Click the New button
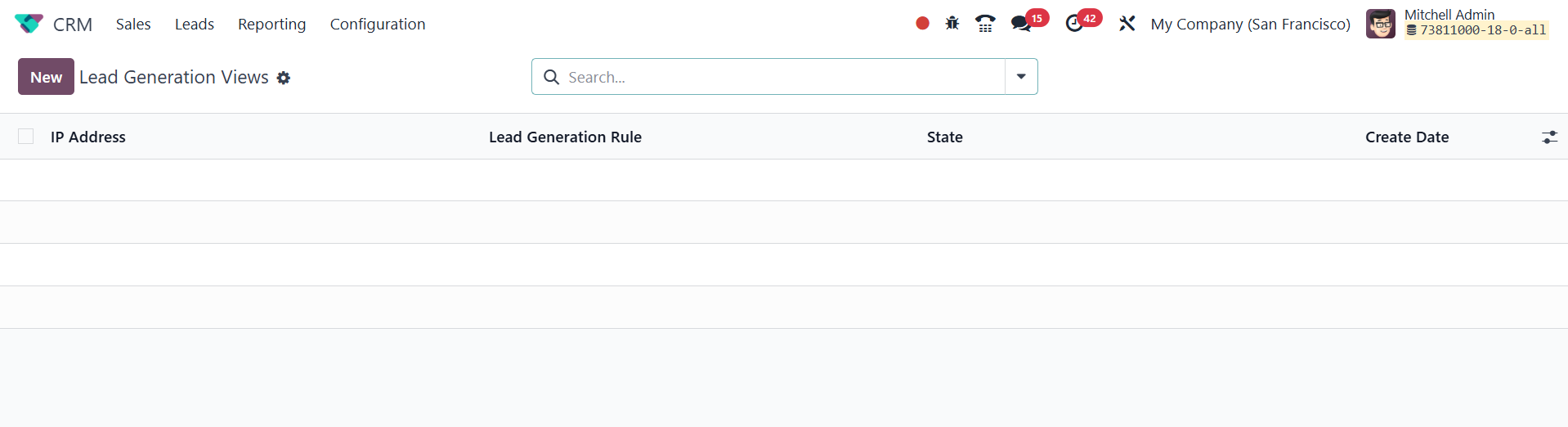 (46, 77)
